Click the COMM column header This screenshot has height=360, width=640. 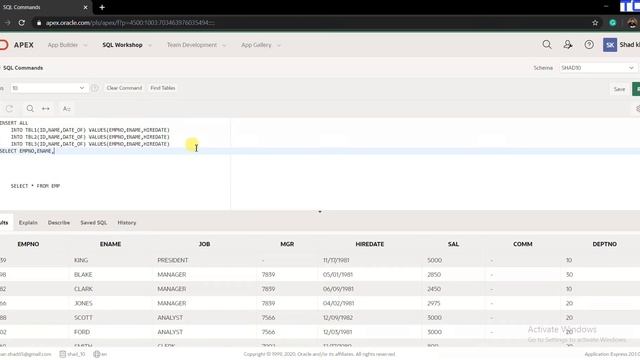click(x=522, y=244)
